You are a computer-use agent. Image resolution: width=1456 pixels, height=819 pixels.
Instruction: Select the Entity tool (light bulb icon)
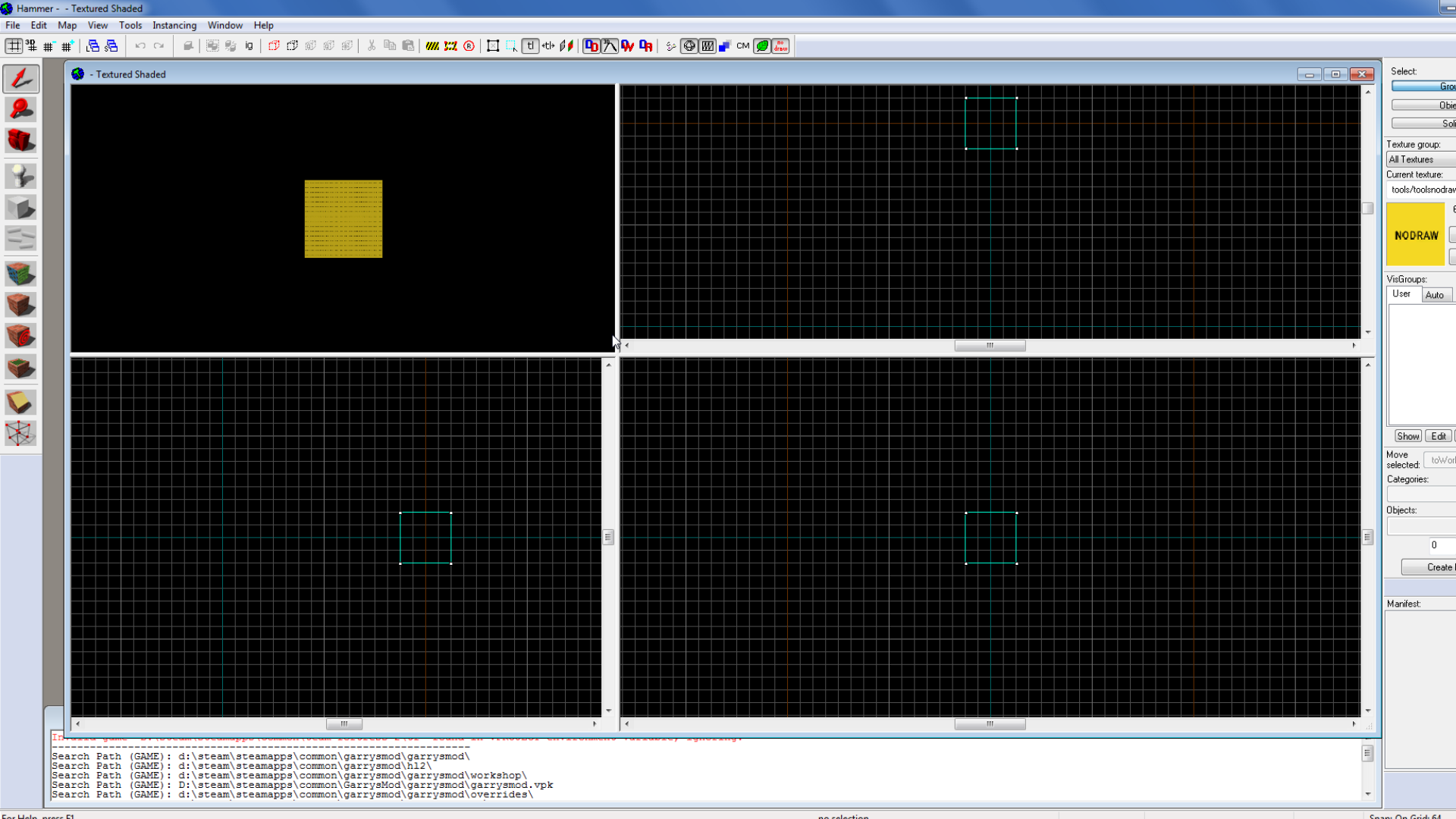20,176
